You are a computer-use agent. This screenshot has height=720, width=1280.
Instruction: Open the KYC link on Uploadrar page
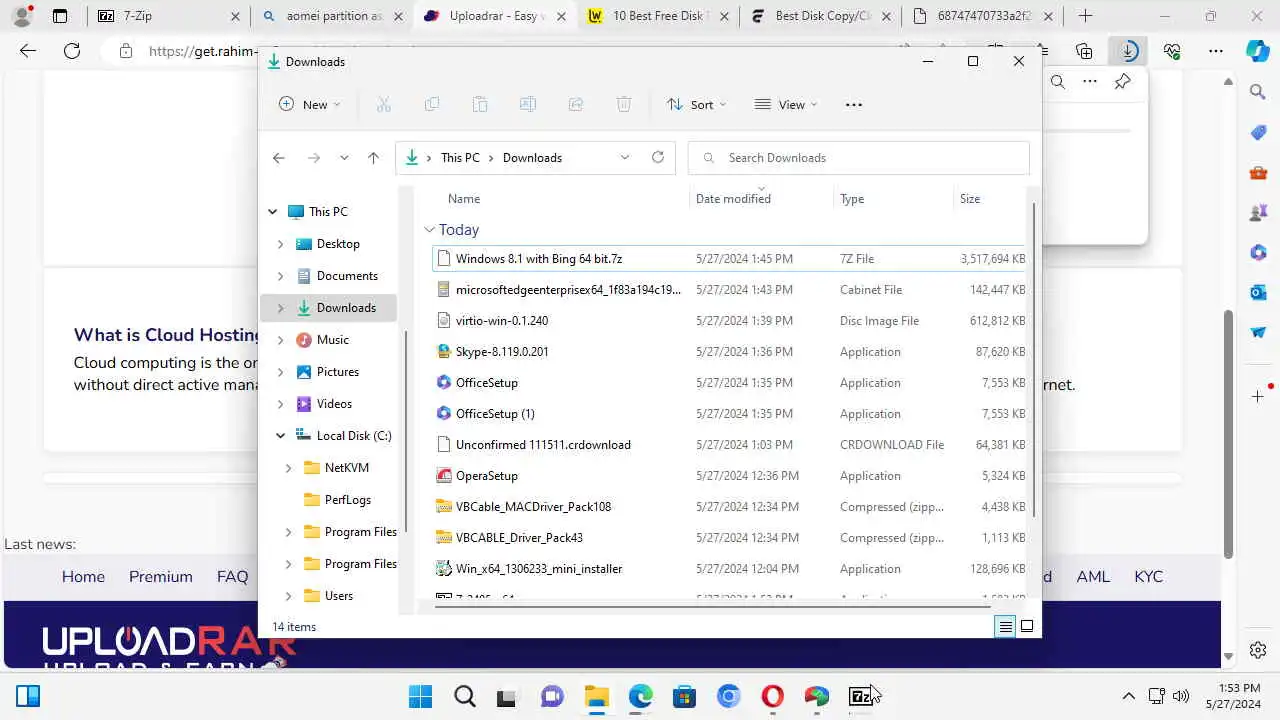(x=1148, y=576)
